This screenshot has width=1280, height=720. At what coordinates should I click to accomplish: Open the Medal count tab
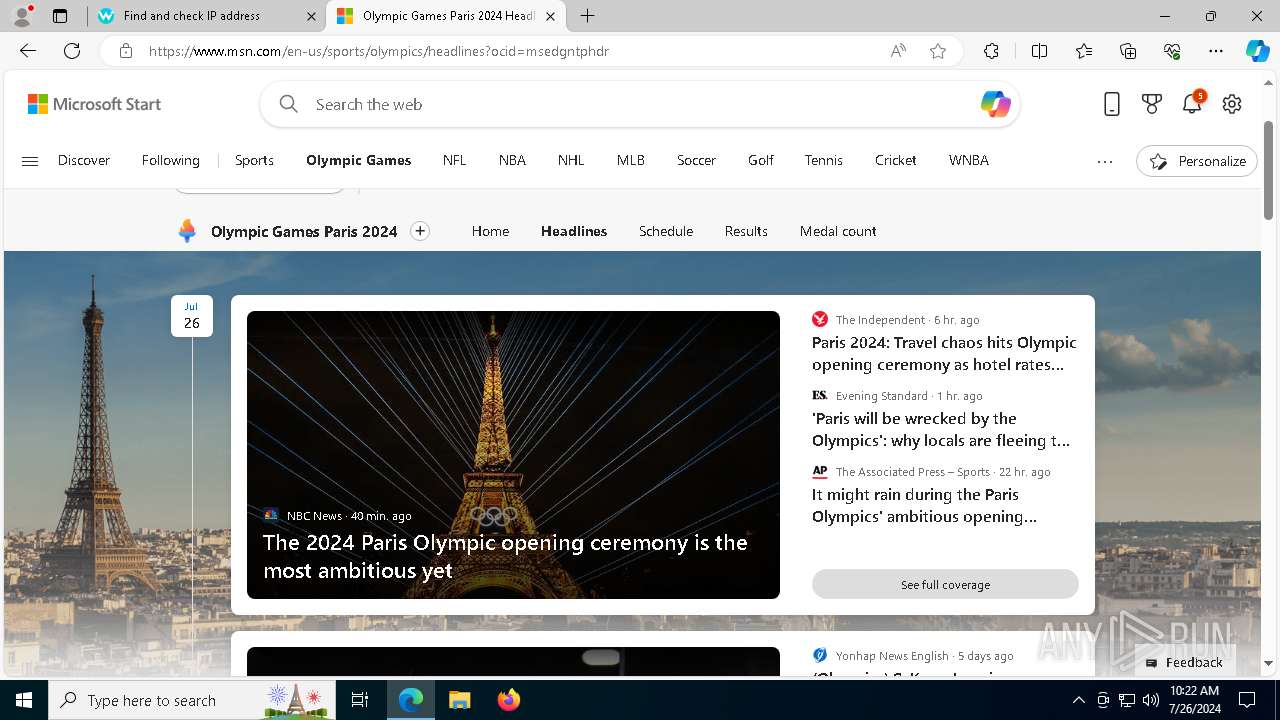click(x=838, y=231)
